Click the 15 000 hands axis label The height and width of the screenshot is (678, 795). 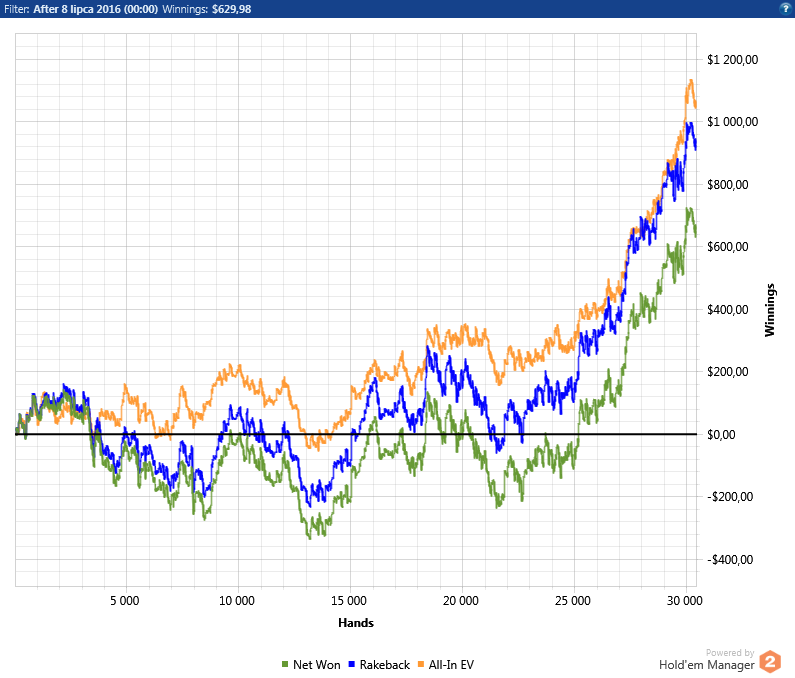(349, 601)
